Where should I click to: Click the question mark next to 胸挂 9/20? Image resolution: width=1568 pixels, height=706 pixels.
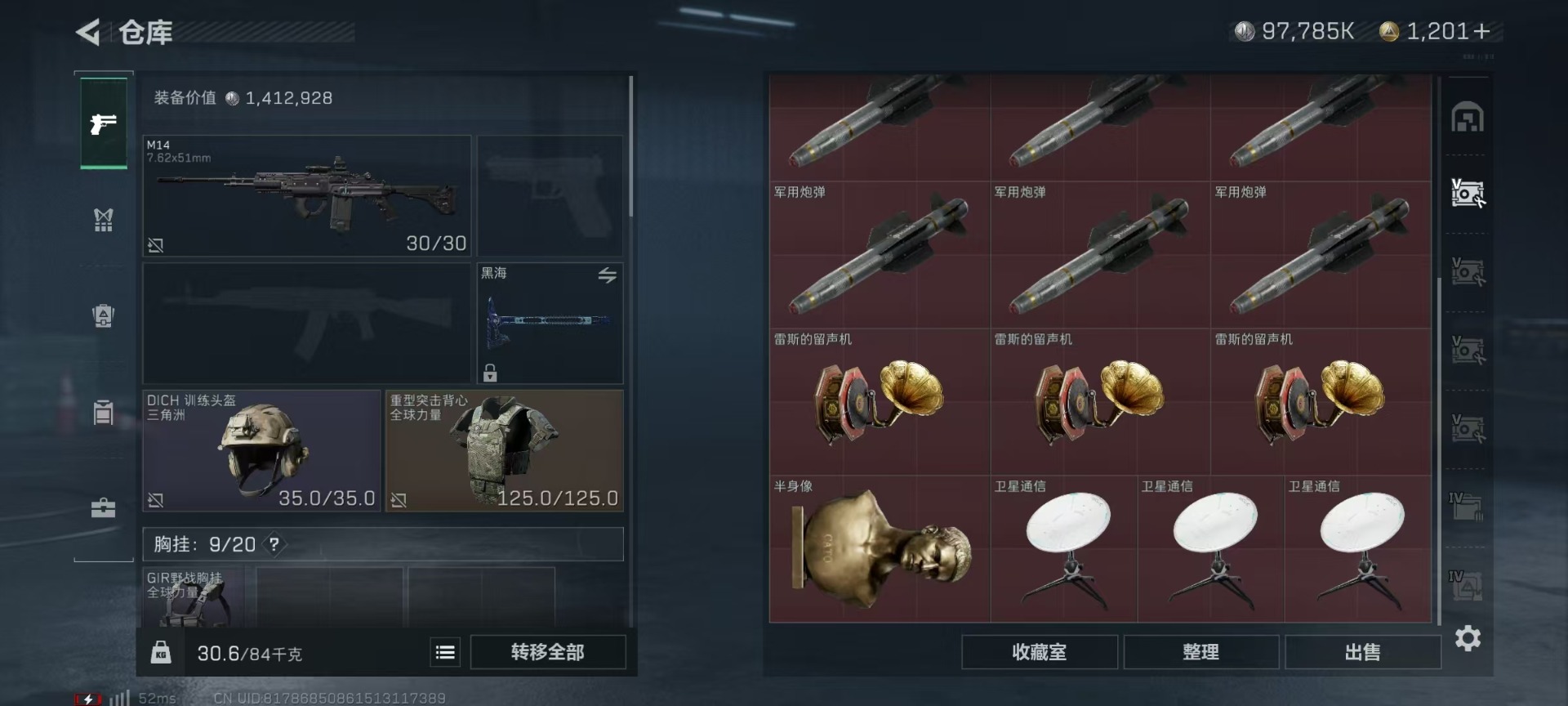point(274,544)
